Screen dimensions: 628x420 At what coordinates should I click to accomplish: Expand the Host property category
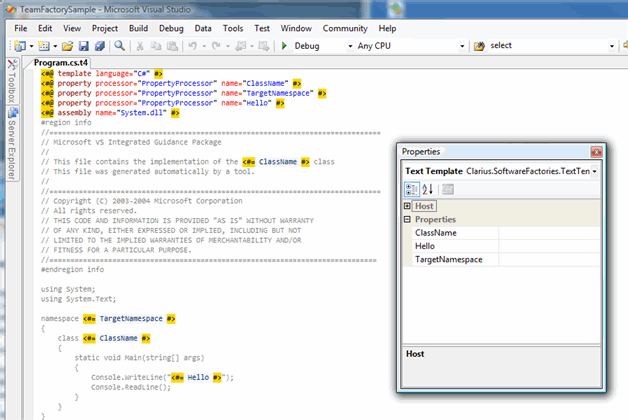407,205
